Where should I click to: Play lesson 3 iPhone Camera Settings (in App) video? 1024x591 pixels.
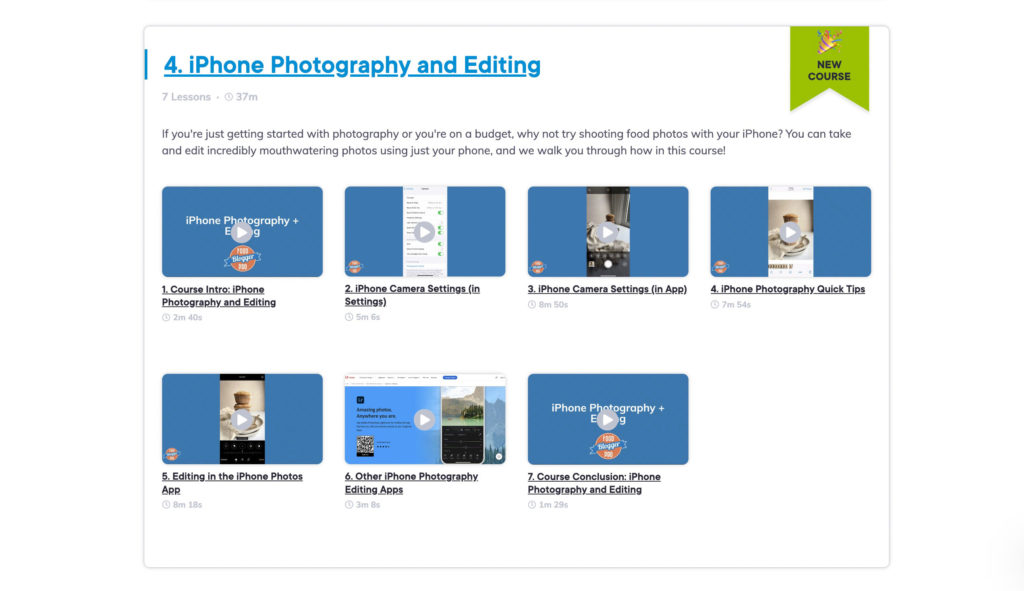607,231
